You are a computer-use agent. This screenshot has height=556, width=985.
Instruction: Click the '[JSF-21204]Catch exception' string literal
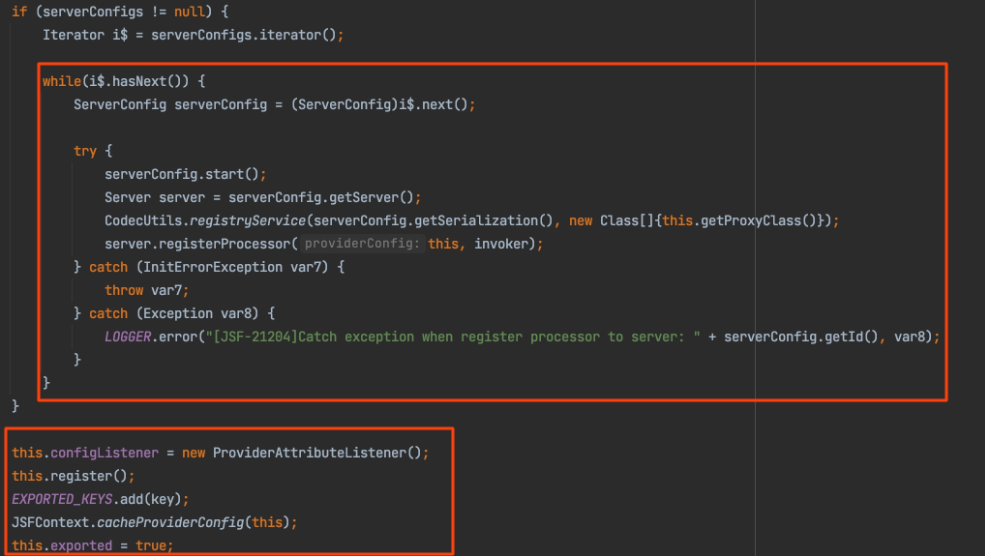coord(453,337)
